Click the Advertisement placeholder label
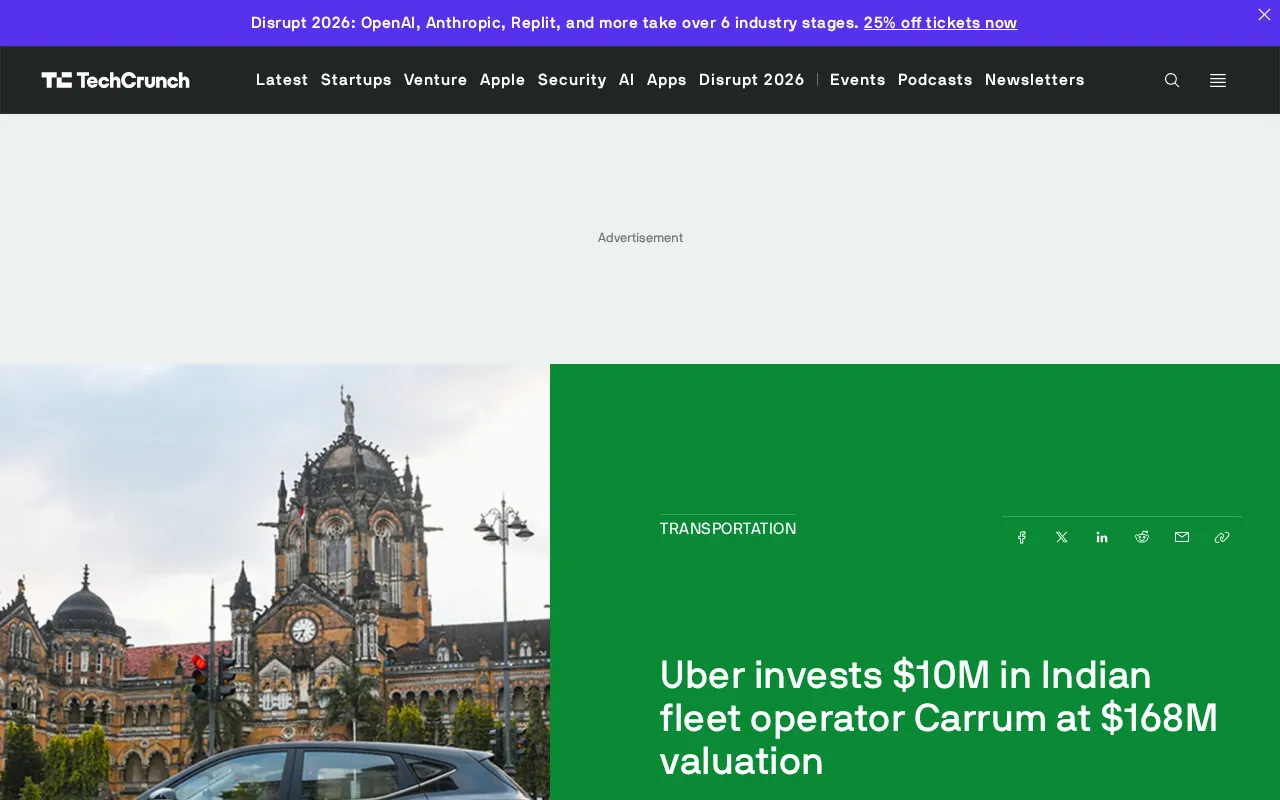The image size is (1280, 800). [x=640, y=238]
